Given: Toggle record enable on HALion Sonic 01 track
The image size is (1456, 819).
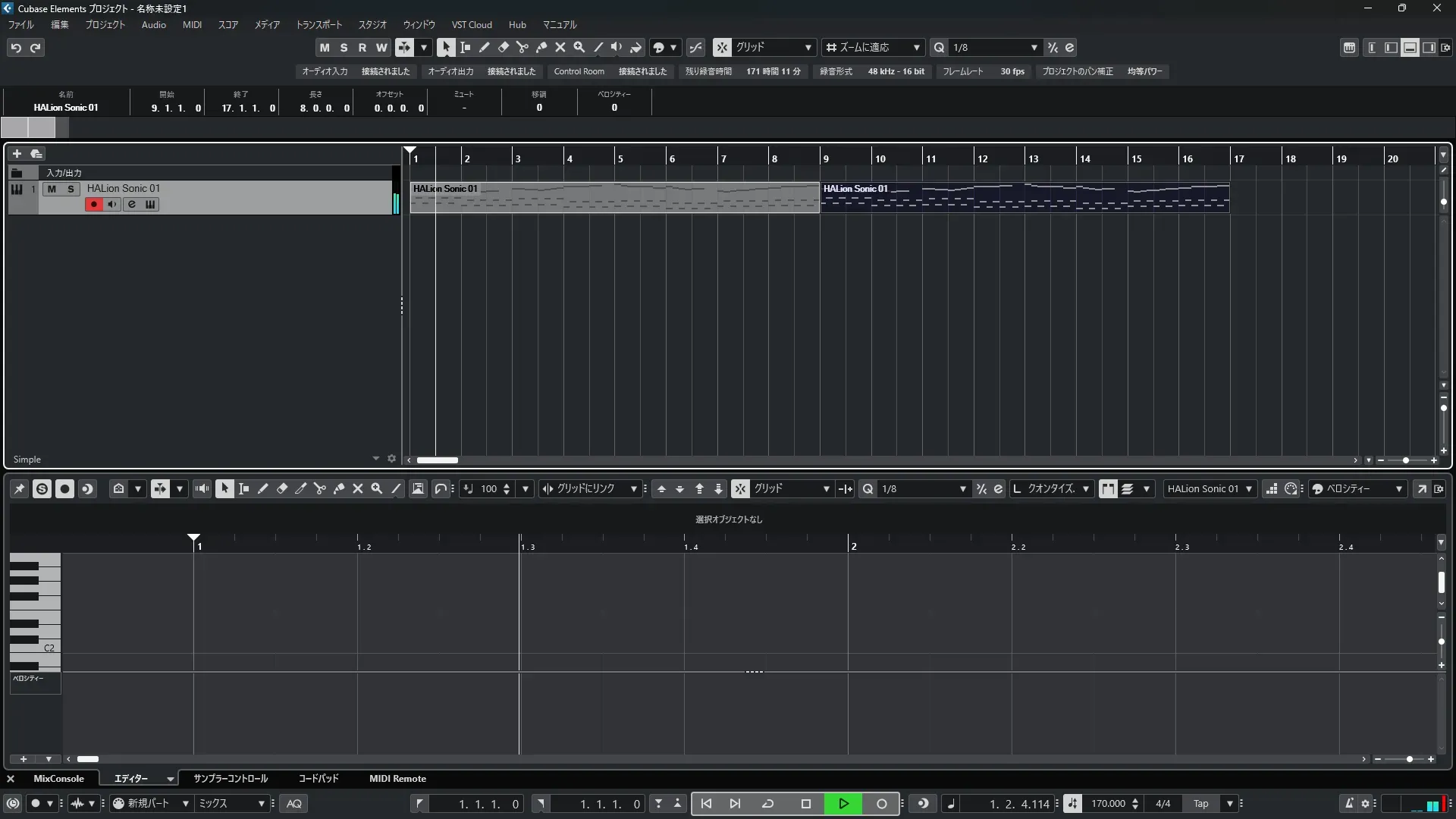Looking at the screenshot, I should coord(93,205).
